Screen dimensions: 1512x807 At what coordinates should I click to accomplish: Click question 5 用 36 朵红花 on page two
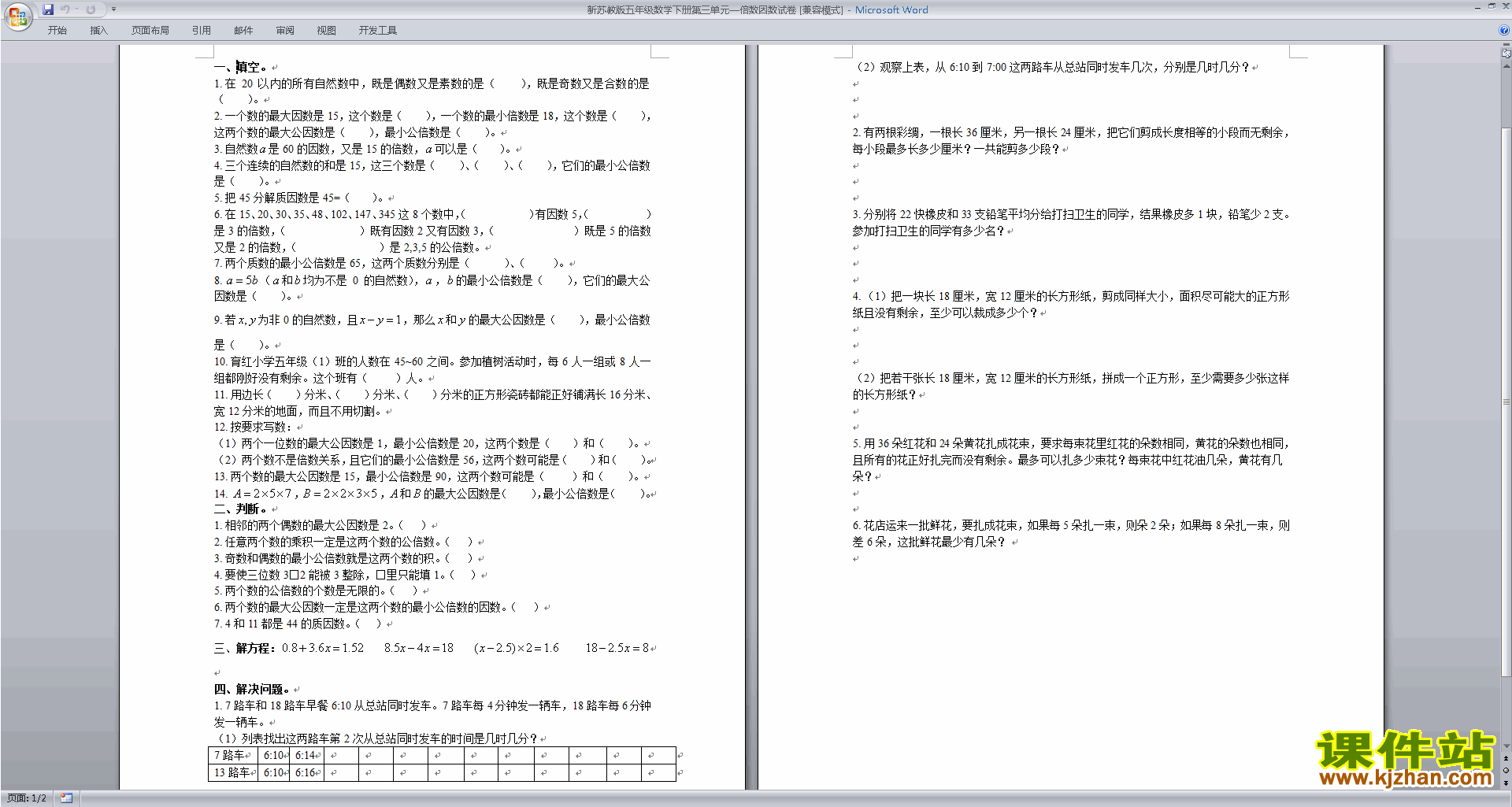tap(1071, 460)
